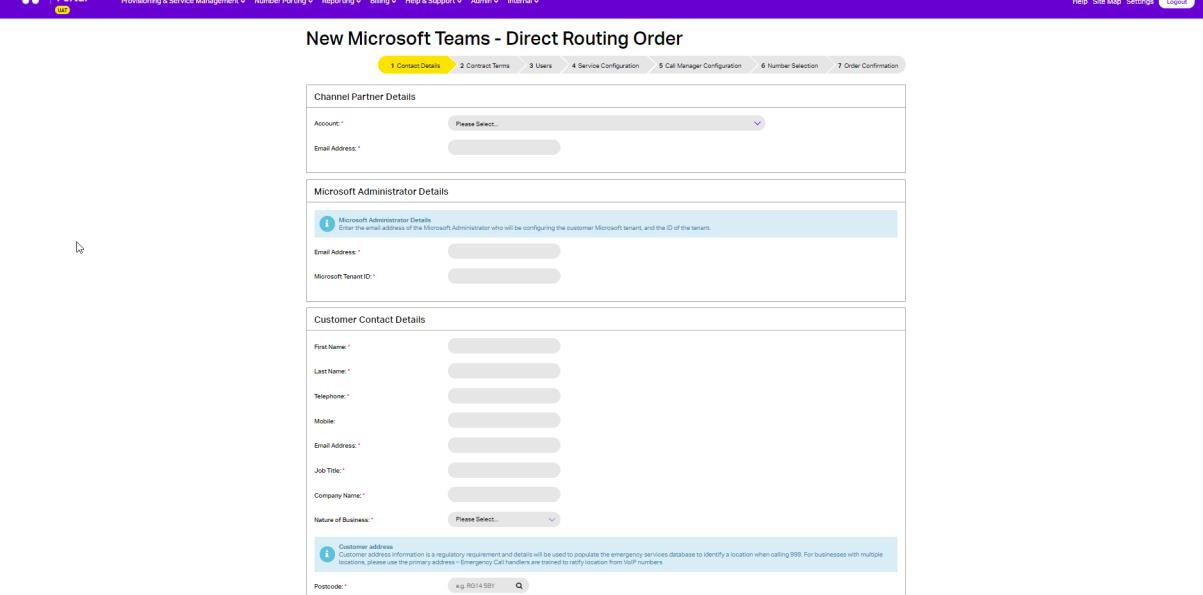1203x595 pixels.
Task: Expand the Reporting menu
Action: (341, 2)
